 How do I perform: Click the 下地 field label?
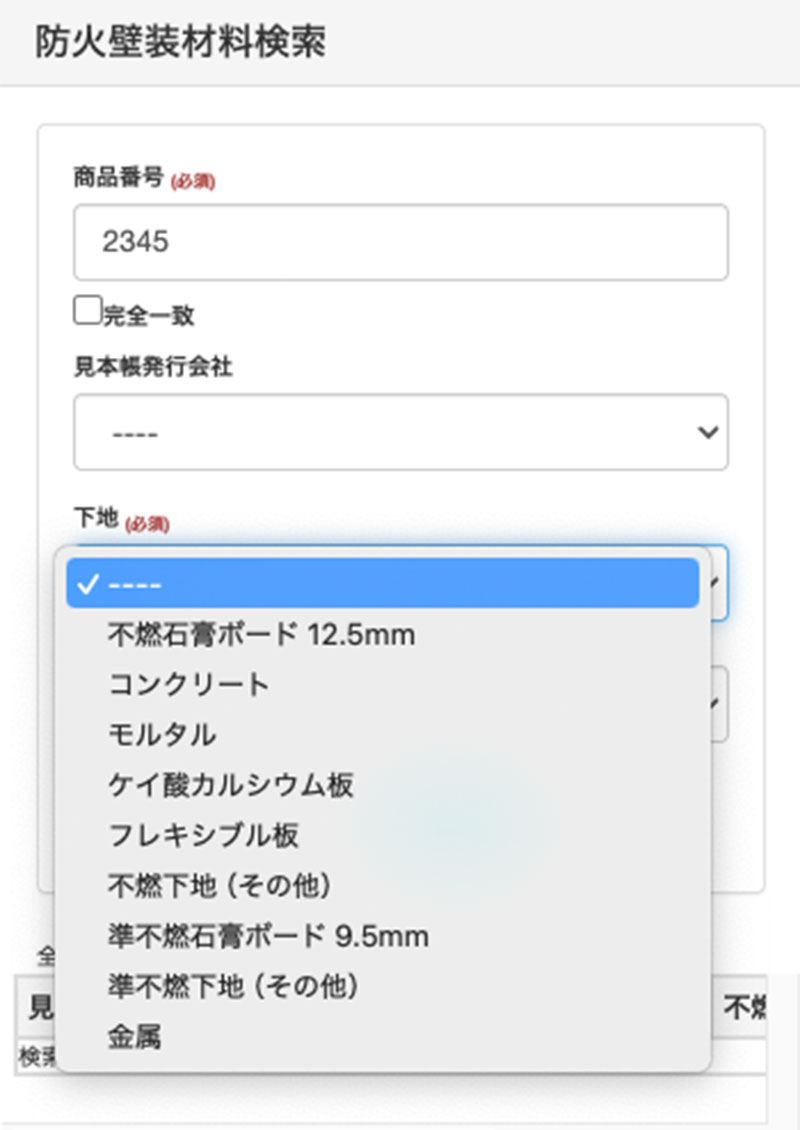pos(96,517)
